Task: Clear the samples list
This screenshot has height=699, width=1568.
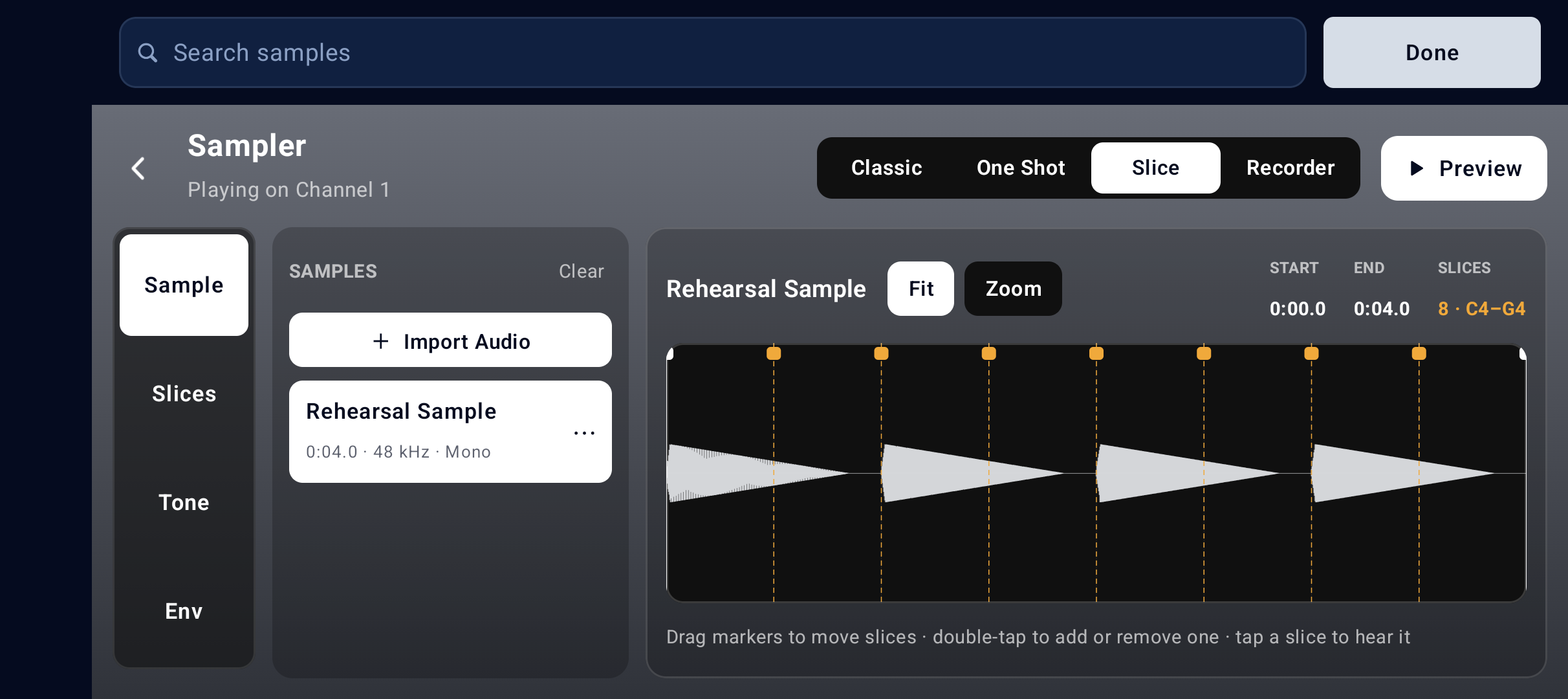Action: [581, 271]
